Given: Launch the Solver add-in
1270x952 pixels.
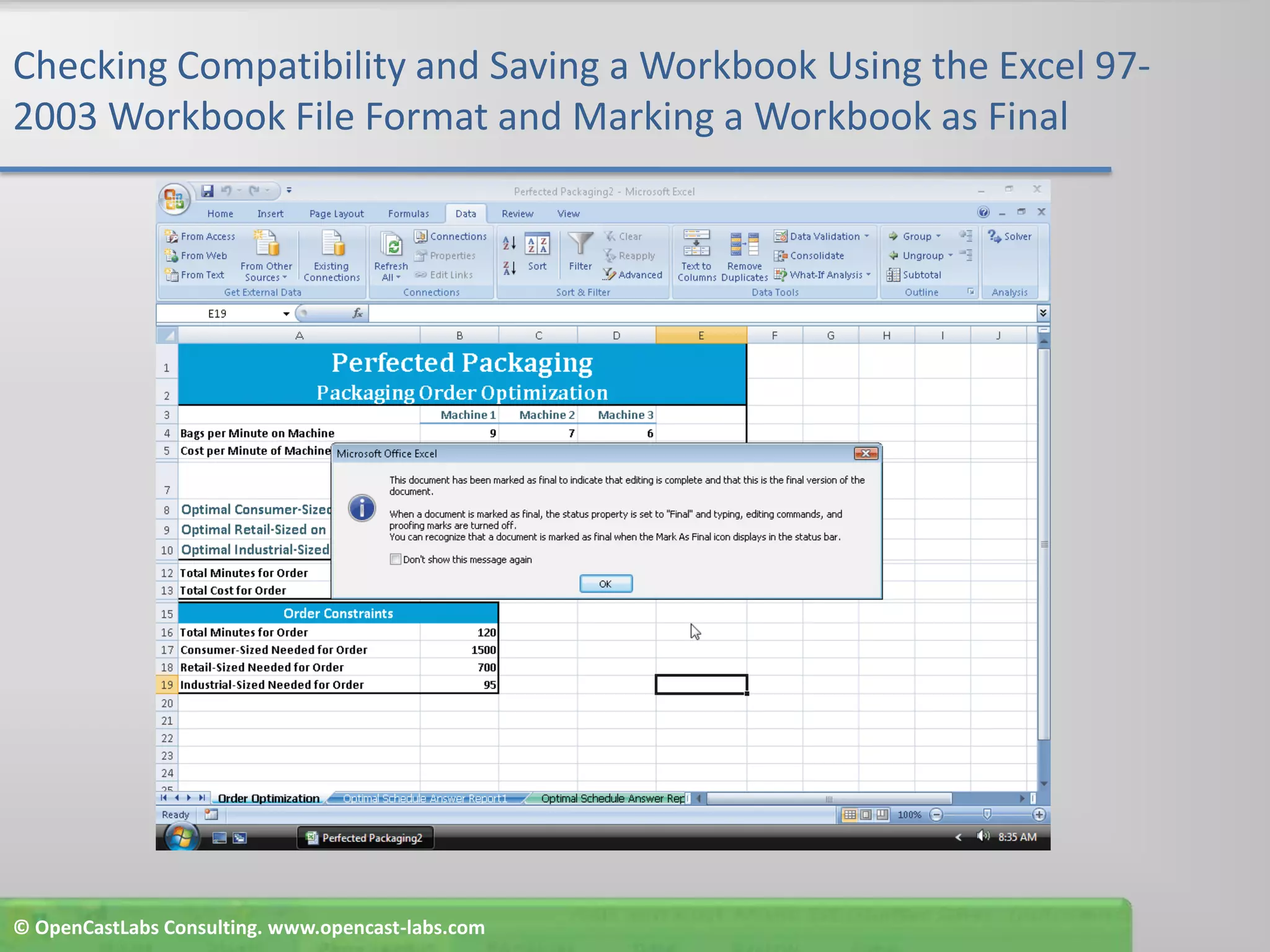Looking at the screenshot, I should click(1010, 236).
